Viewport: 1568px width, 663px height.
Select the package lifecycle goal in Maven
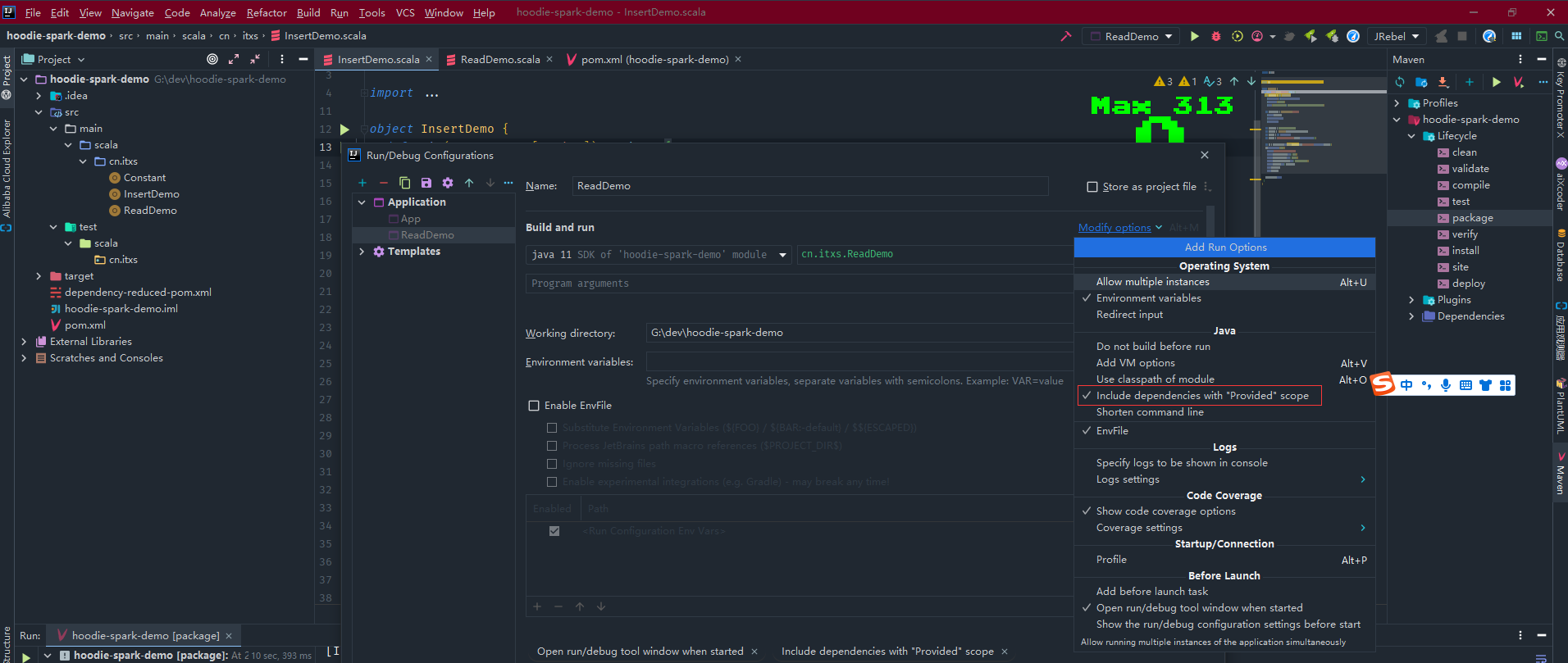tap(1472, 218)
